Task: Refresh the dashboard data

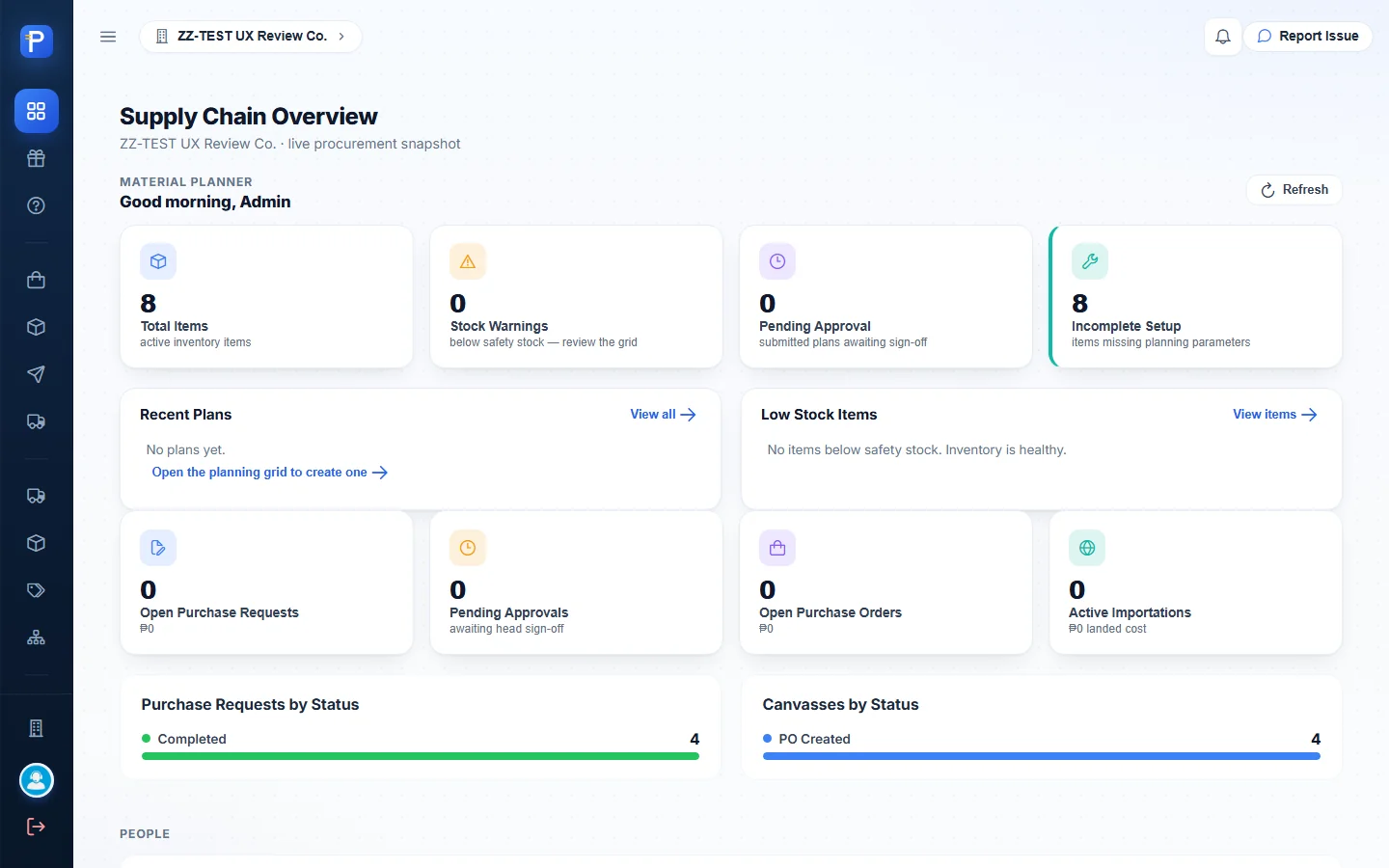Action: pyautogui.click(x=1294, y=190)
